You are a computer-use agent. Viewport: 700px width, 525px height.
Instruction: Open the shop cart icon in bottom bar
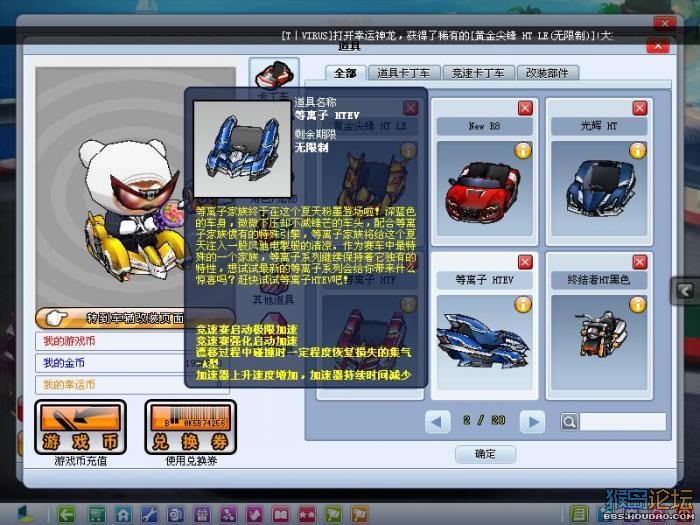tap(97, 514)
